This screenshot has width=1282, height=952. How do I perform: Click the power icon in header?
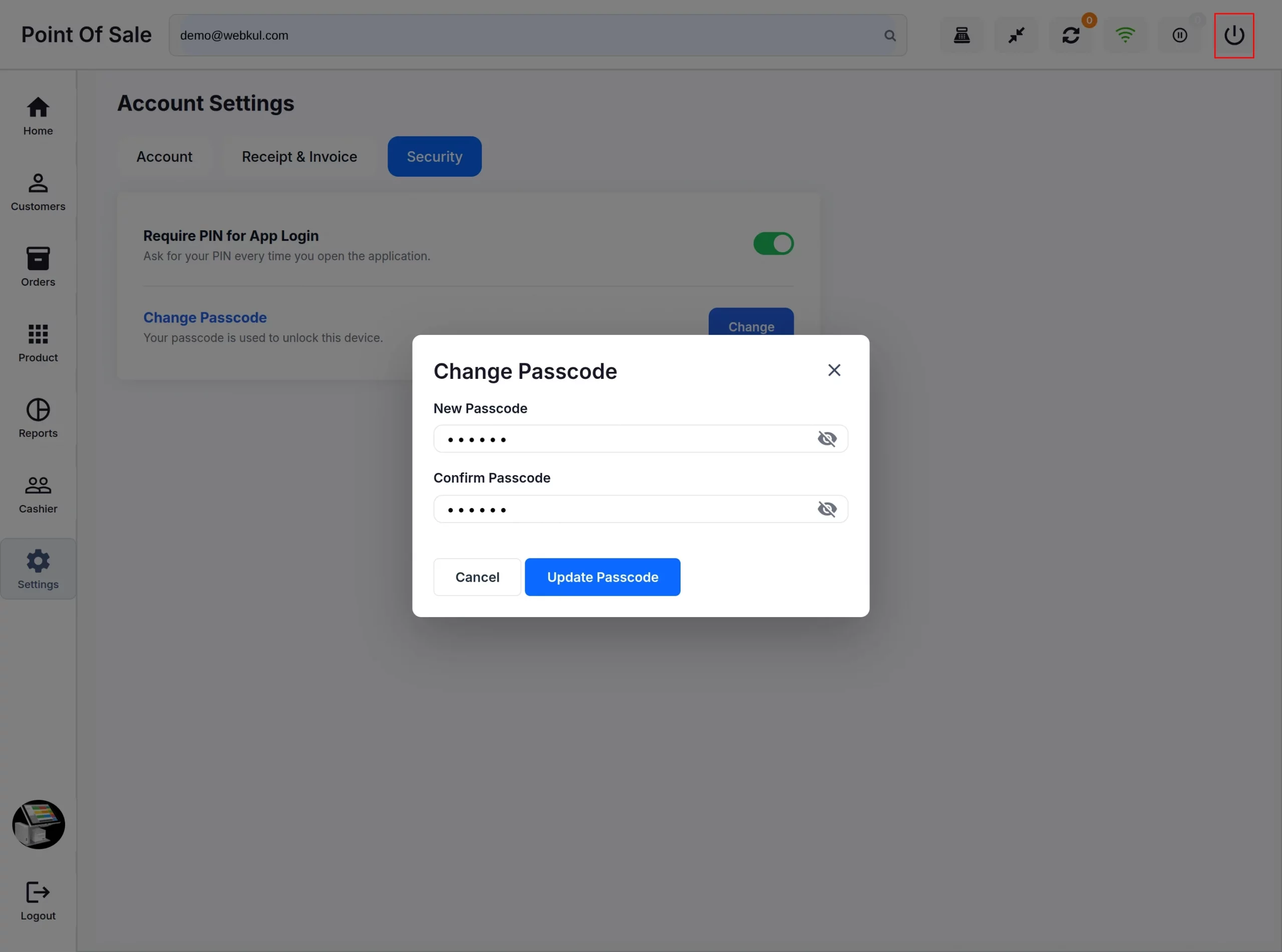tap(1233, 35)
